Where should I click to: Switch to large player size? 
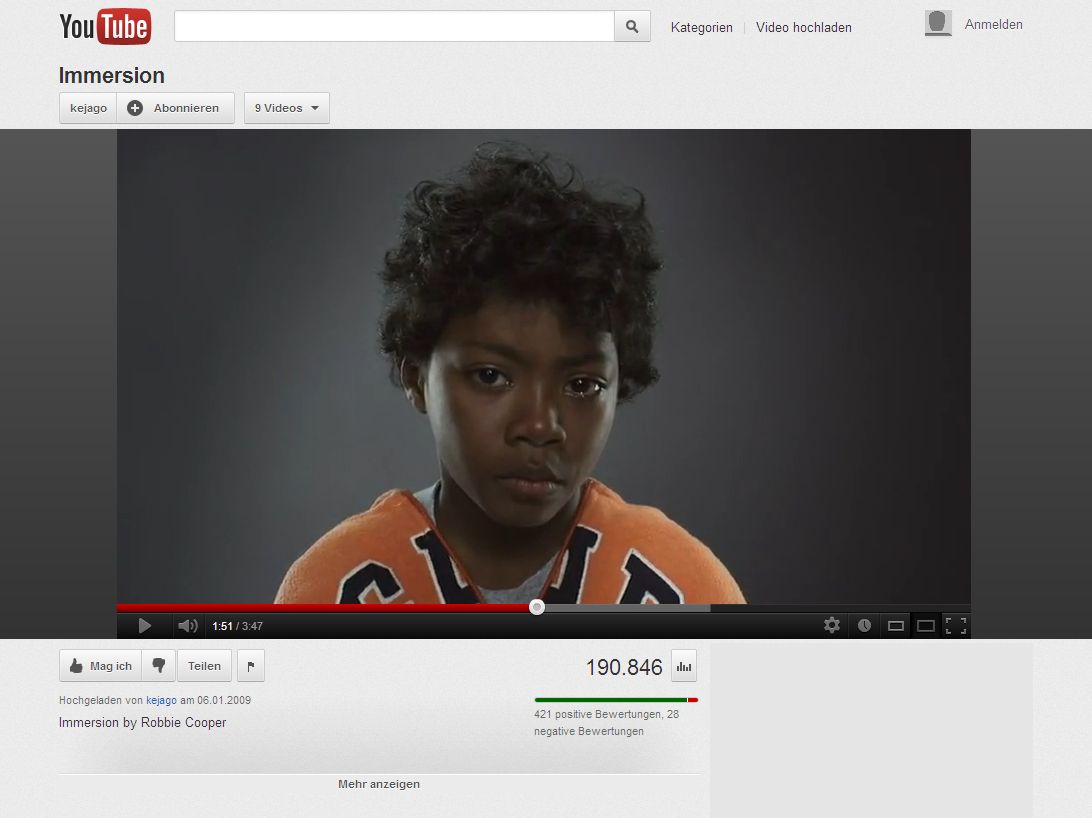[x=926, y=626]
